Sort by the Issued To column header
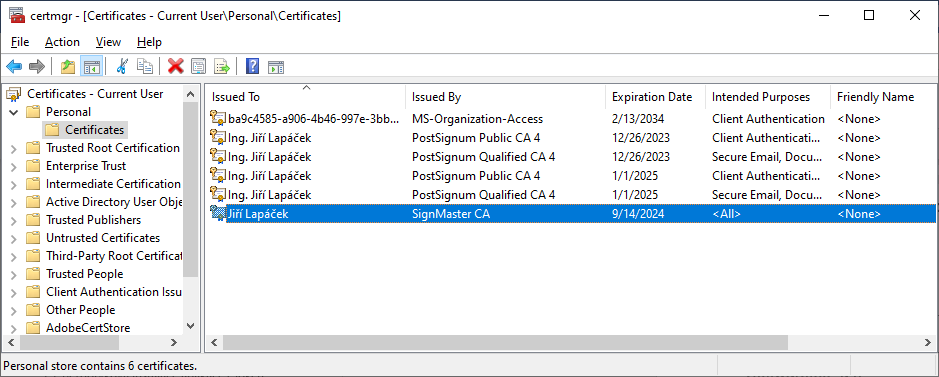 tap(305, 97)
